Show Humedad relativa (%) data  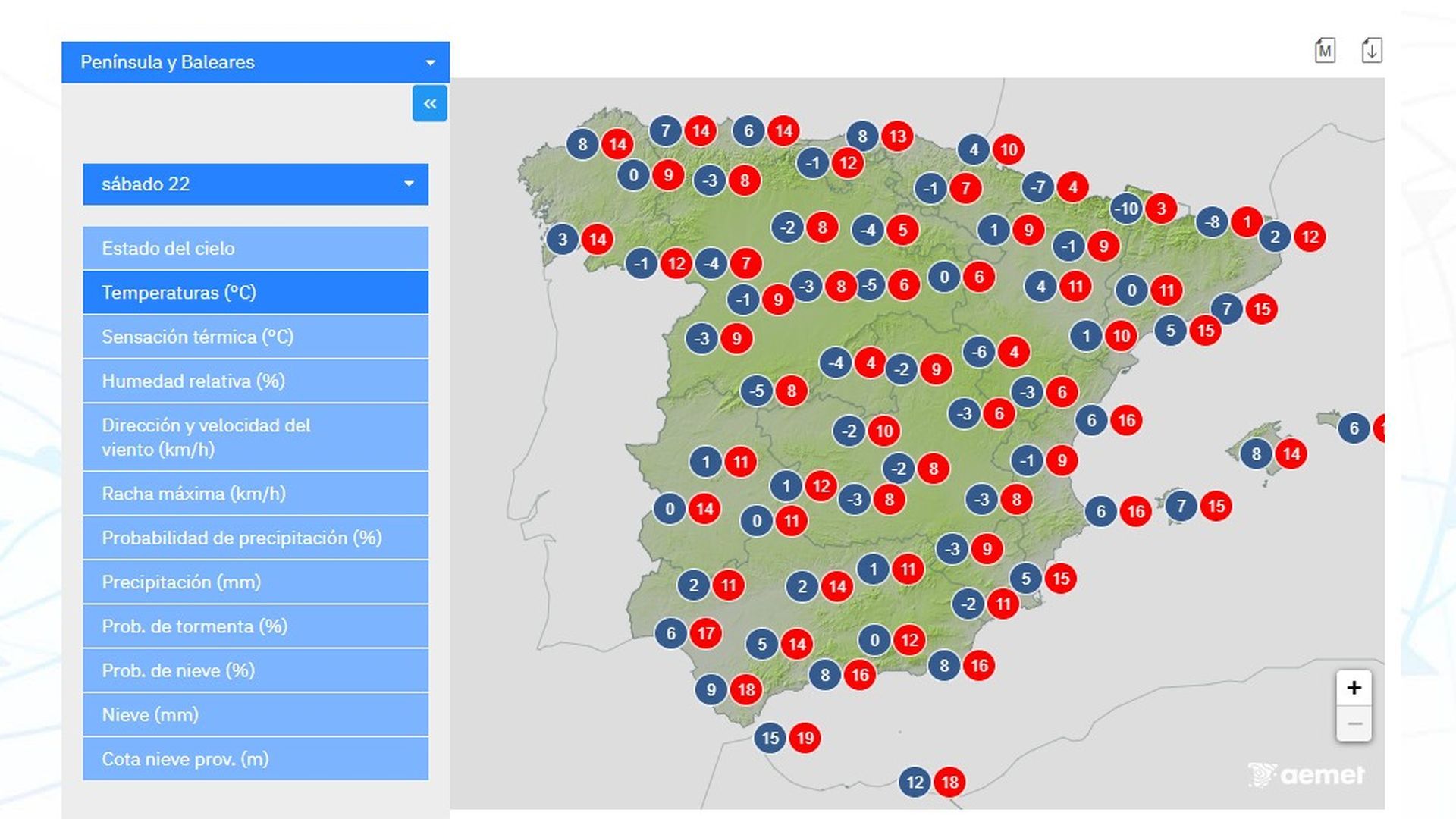(255, 381)
